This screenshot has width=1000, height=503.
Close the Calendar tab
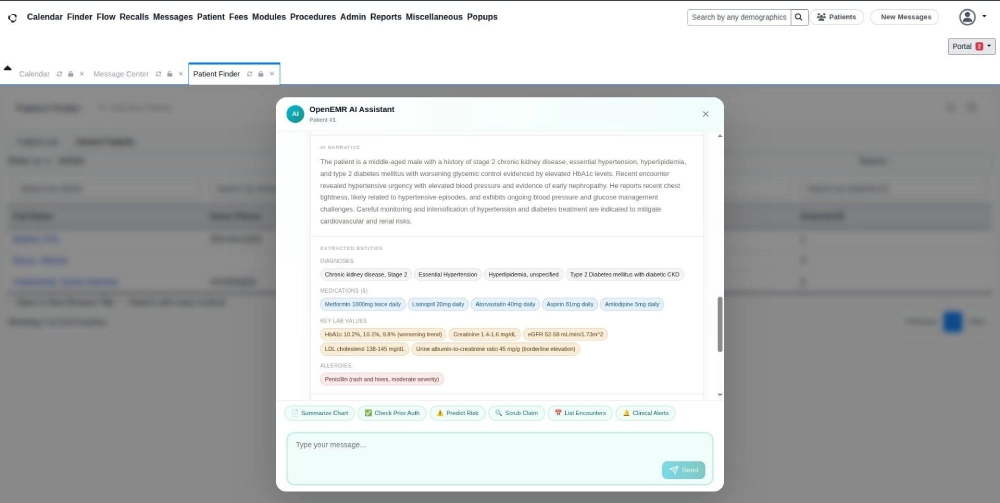(x=82, y=74)
